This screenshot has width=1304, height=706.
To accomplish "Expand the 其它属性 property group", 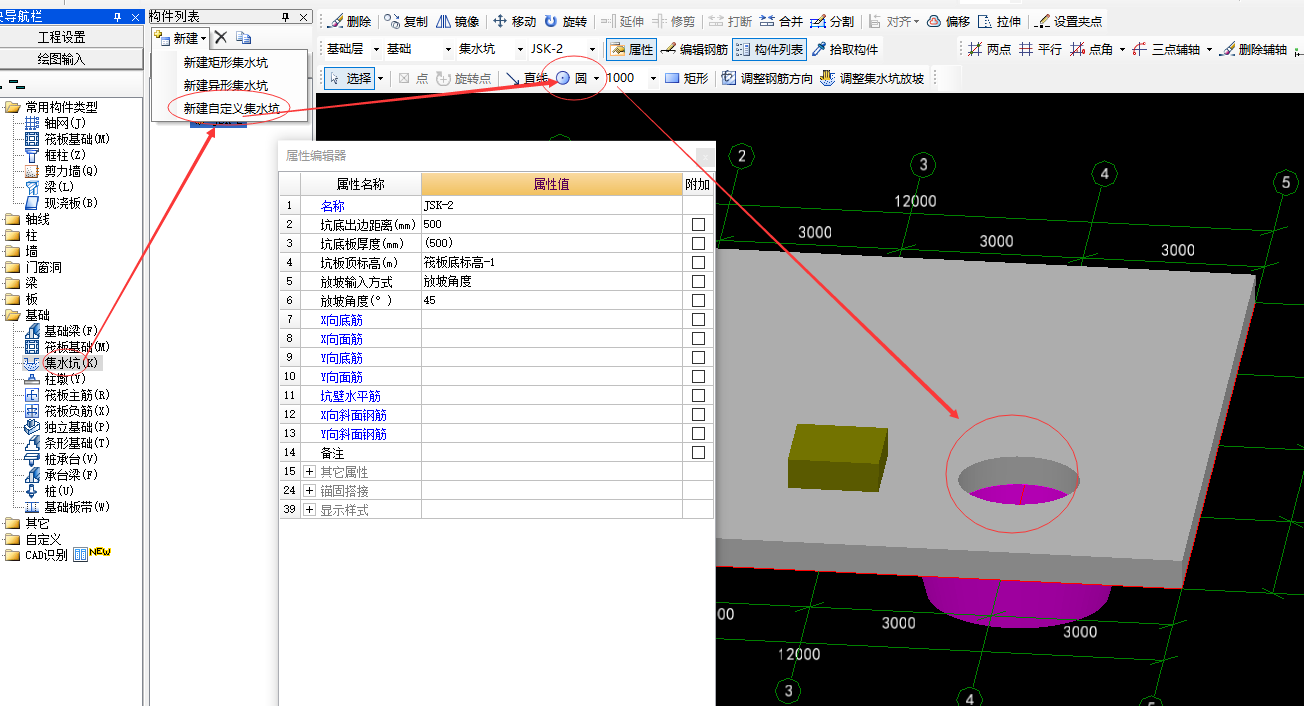I will point(309,472).
